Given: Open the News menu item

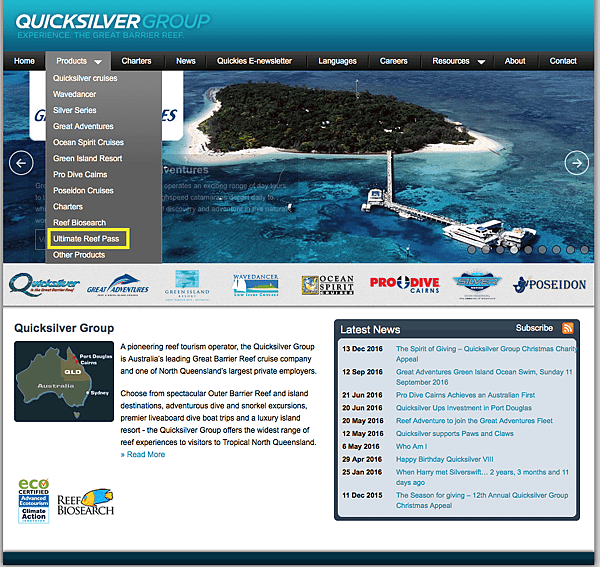Looking at the screenshot, I should [186, 61].
